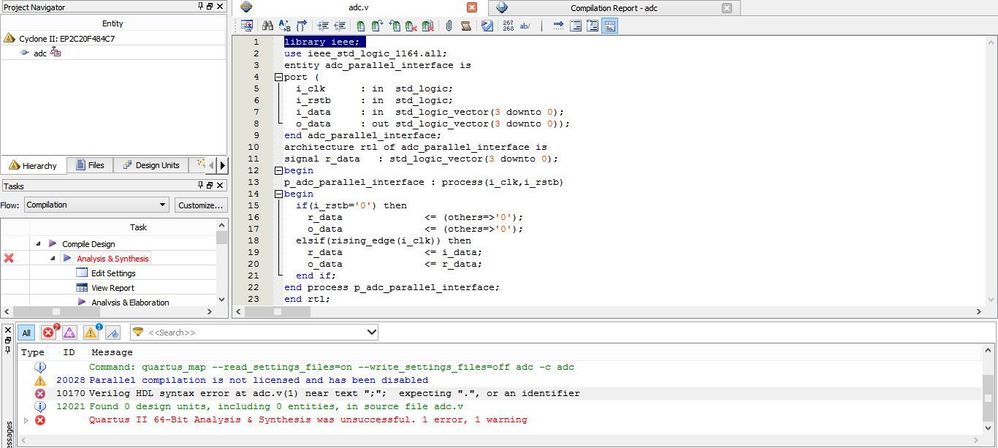Toggle the All messages filter button
This screenshot has height=448, width=998.
[27, 332]
